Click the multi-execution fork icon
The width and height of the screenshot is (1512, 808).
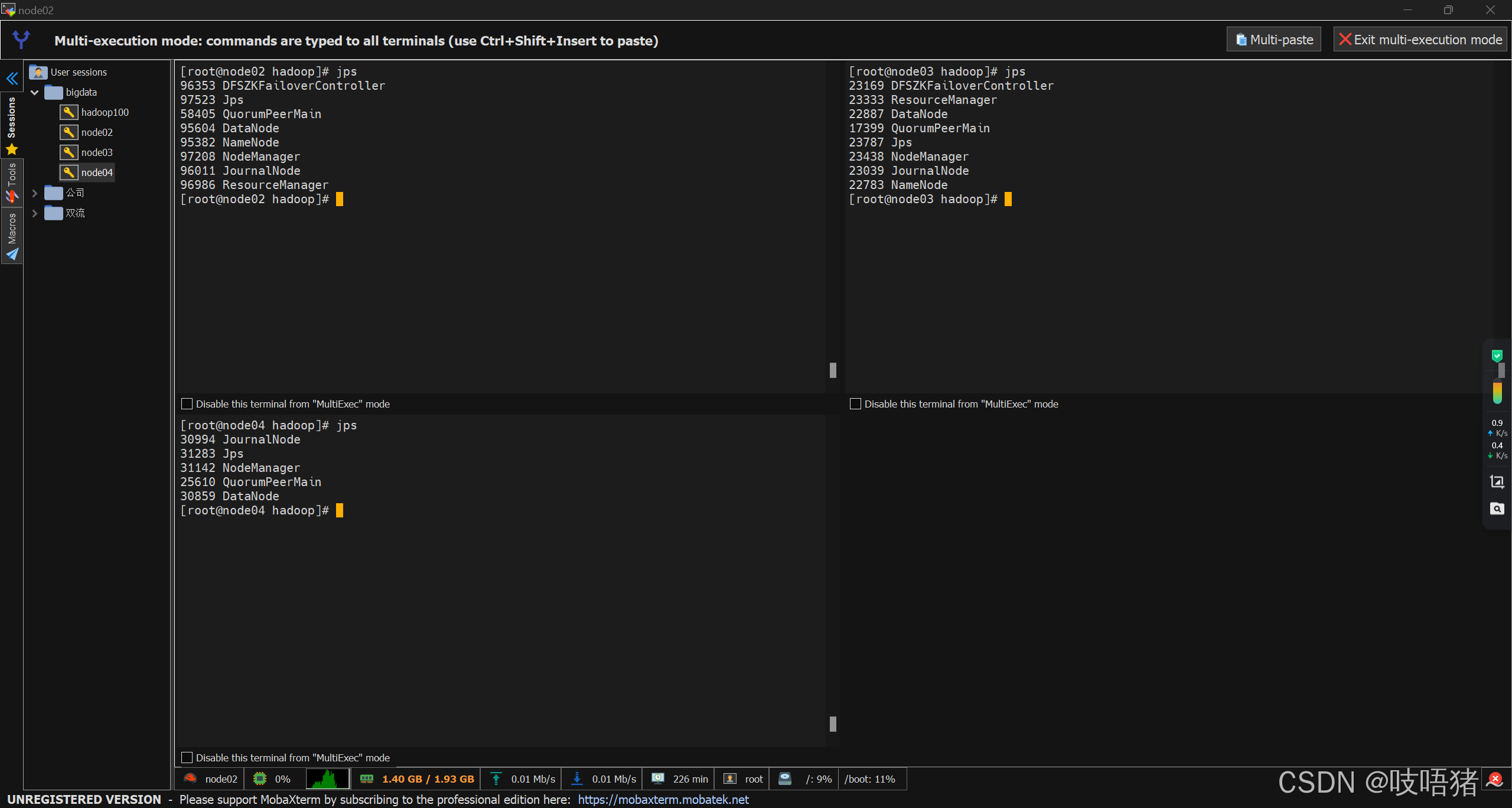pos(21,40)
